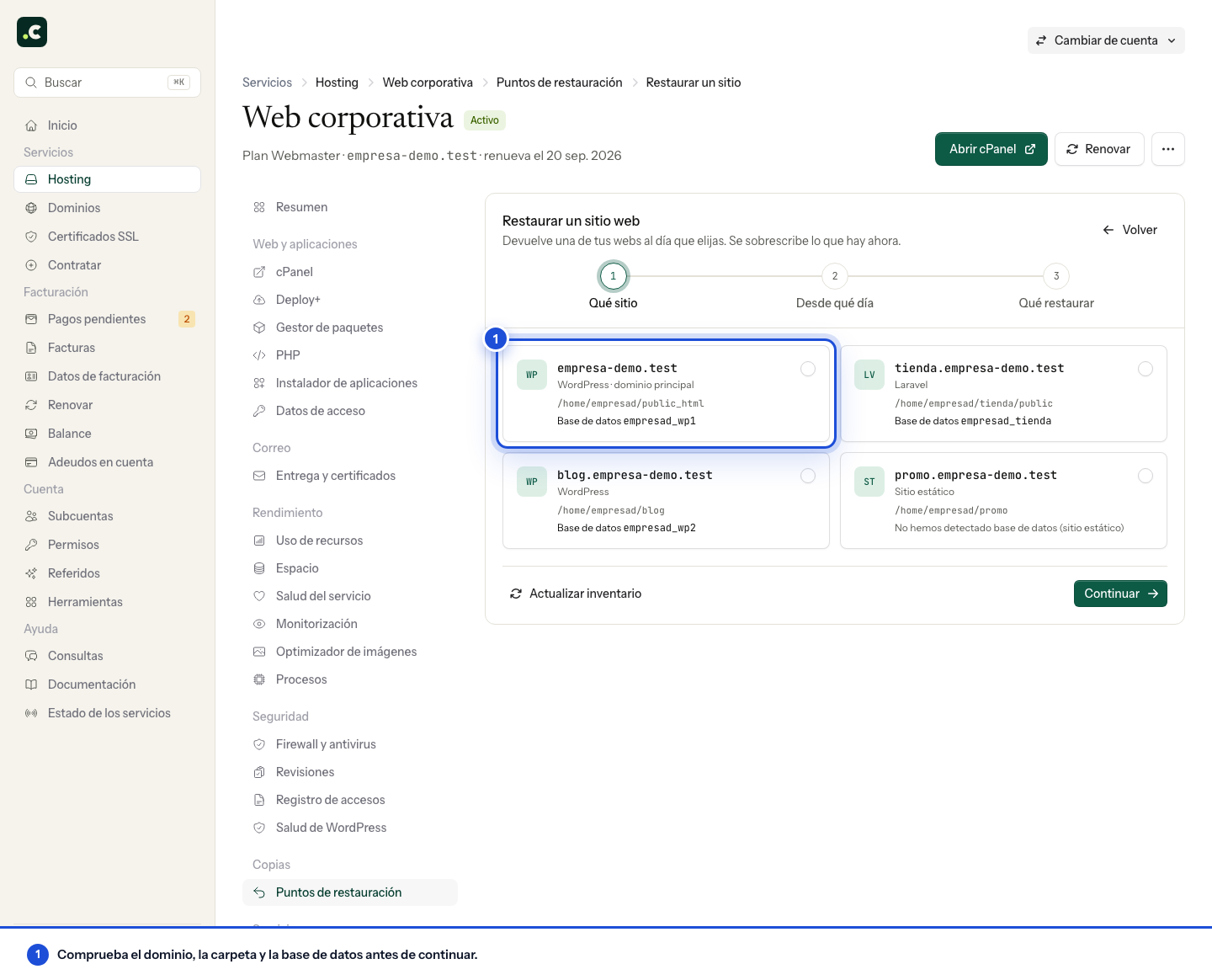Click the Continuar button
The height and width of the screenshot is (980, 1212).
(1120, 594)
